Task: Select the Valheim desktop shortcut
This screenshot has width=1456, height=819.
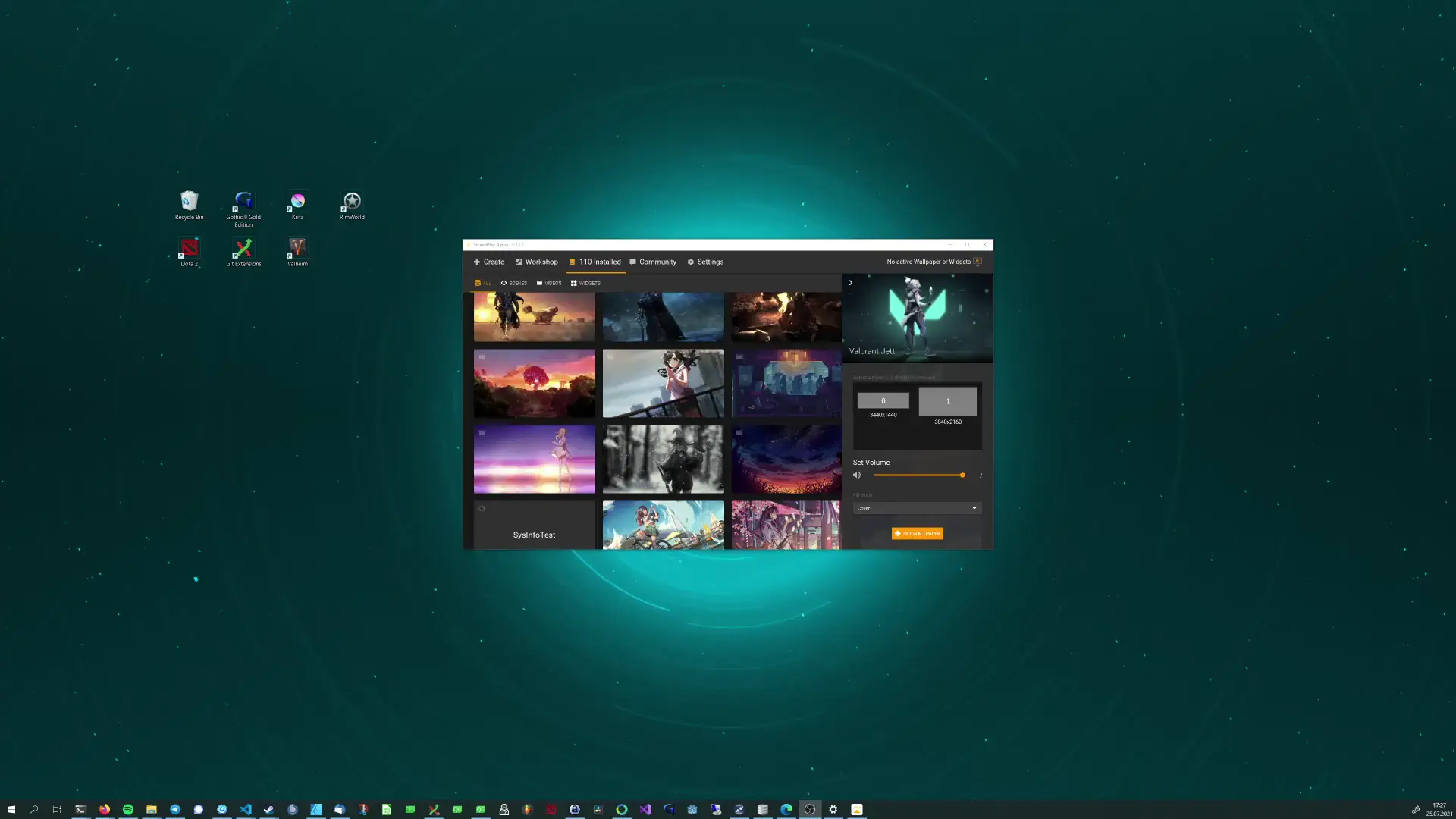Action: click(298, 253)
